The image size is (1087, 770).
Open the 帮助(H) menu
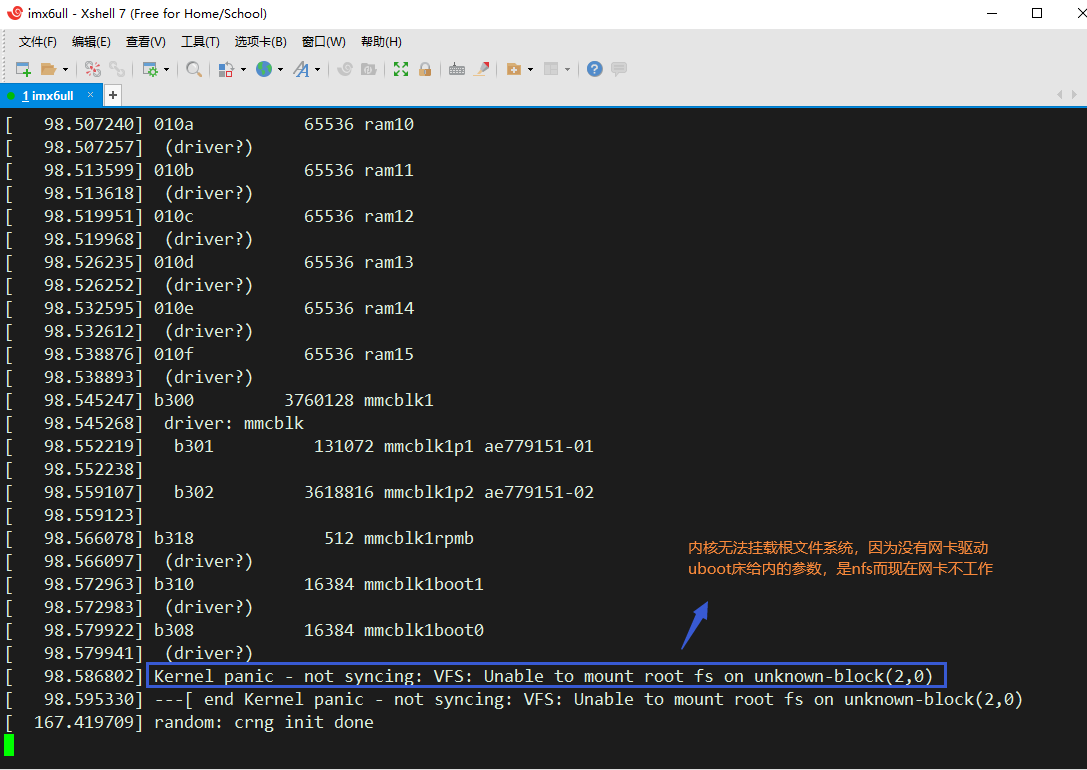[x=381, y=41]
